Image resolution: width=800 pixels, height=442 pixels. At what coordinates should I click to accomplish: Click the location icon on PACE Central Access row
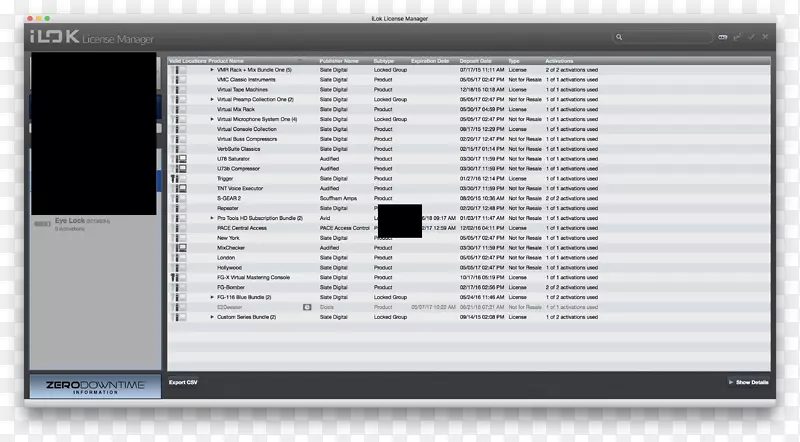179,228
